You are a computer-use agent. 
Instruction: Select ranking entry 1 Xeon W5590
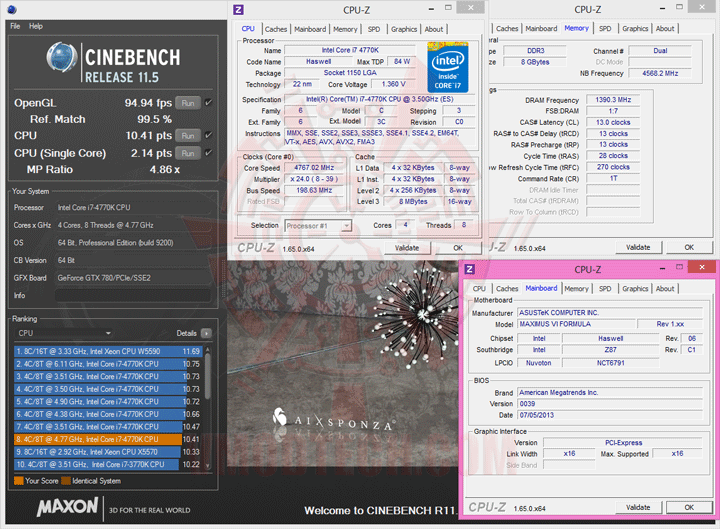click(108, 351)
